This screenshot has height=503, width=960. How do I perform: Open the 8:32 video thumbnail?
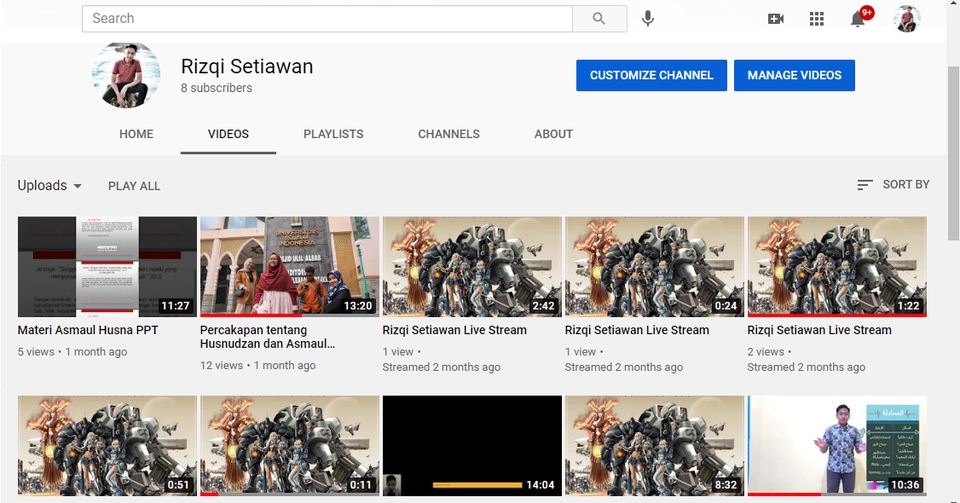point(654,445)
